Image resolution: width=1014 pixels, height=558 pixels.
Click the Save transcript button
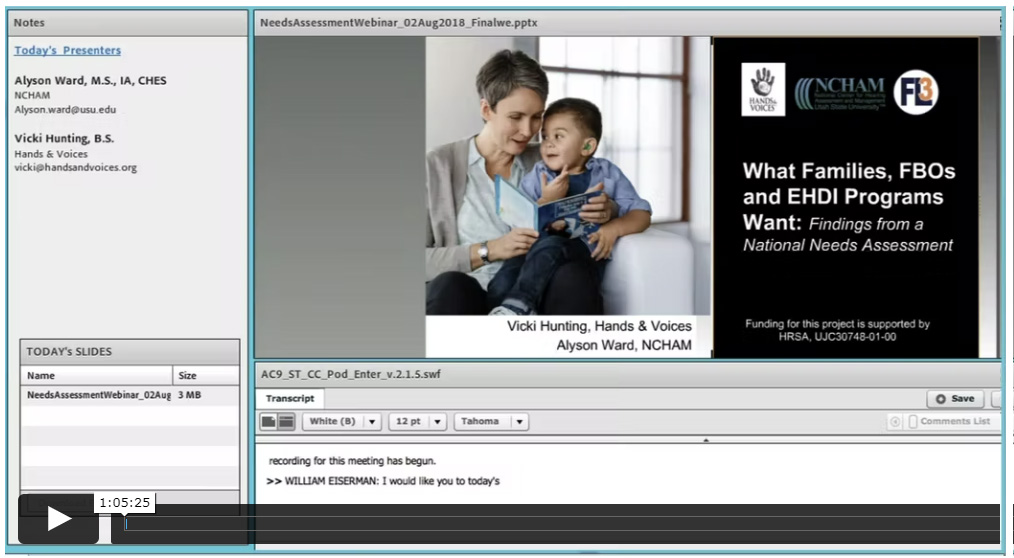click(955, 398)
